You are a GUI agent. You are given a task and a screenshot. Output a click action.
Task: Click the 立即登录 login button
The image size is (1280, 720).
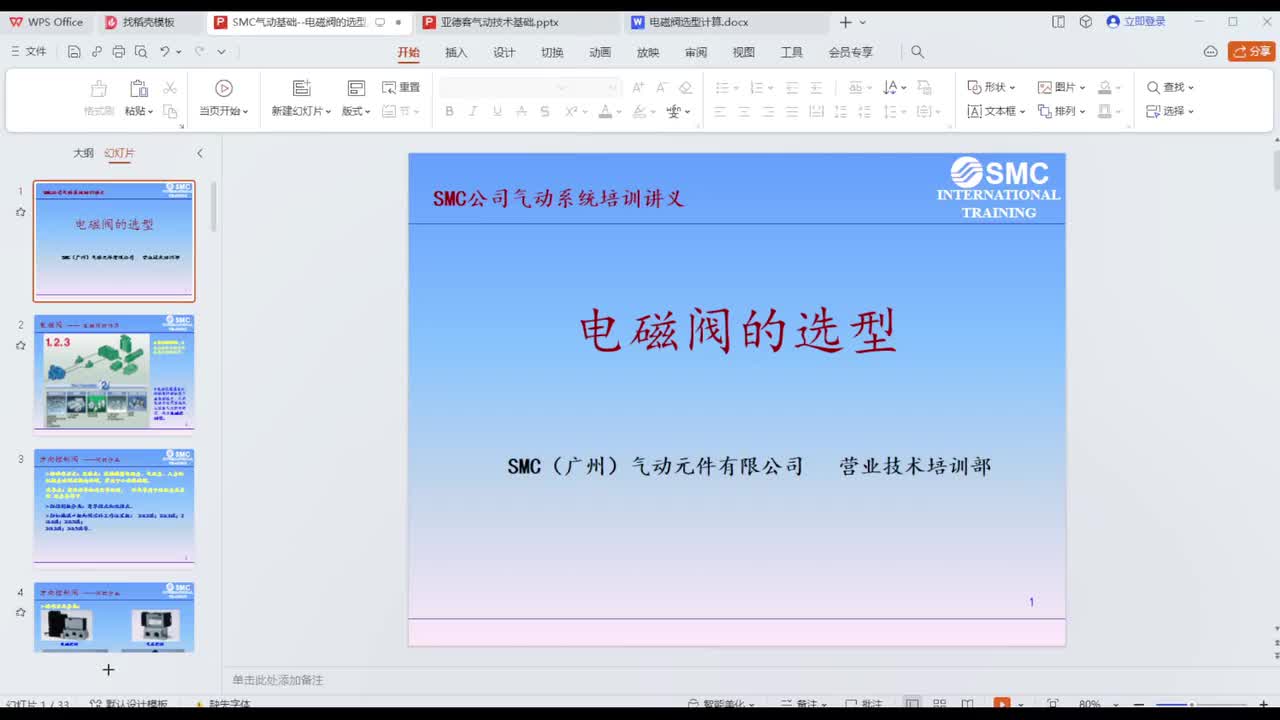[1136, 21]
